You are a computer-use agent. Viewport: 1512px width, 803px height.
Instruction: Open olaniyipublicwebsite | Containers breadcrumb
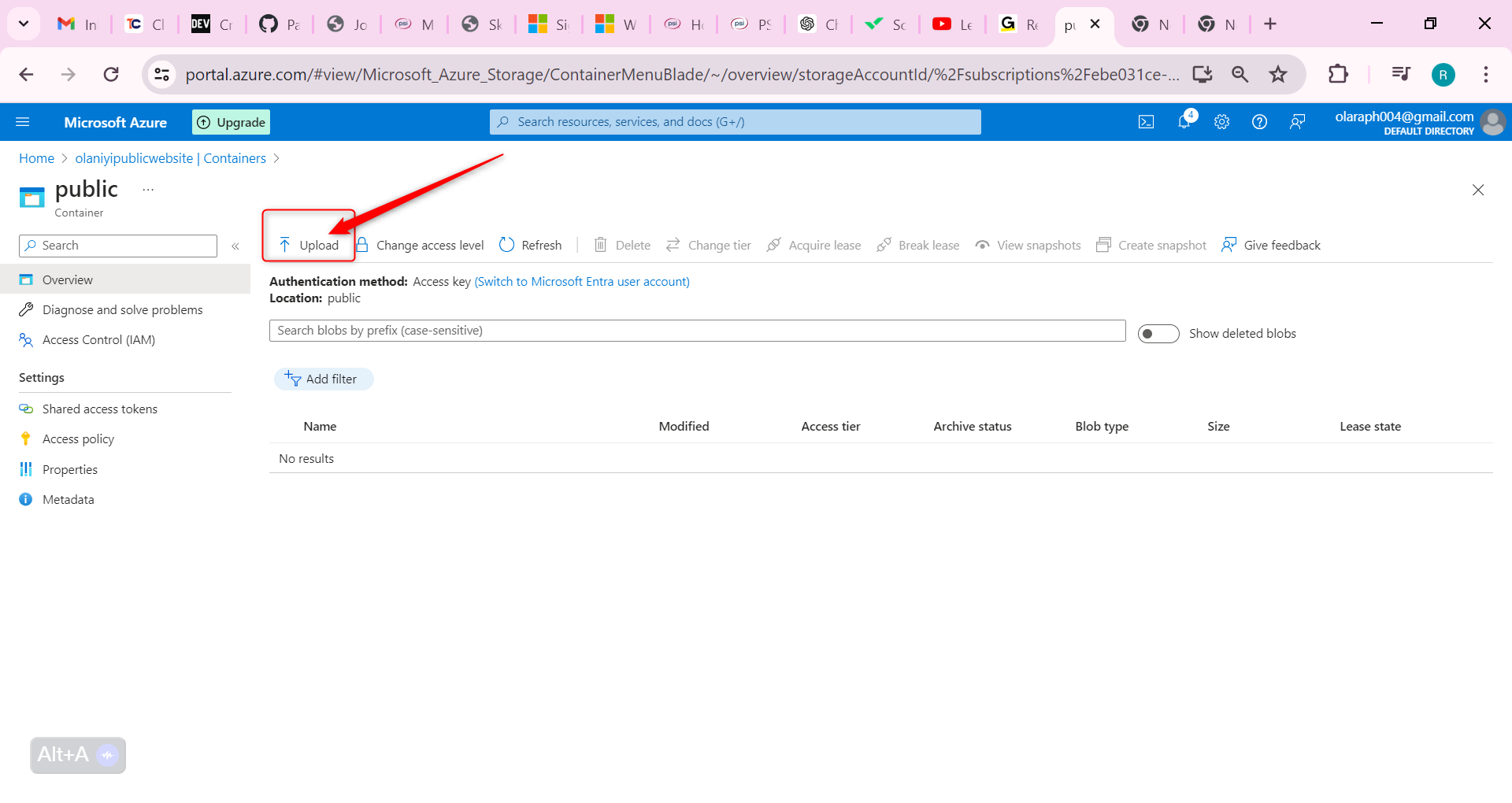pyautogui.click(x=171, y=158)
